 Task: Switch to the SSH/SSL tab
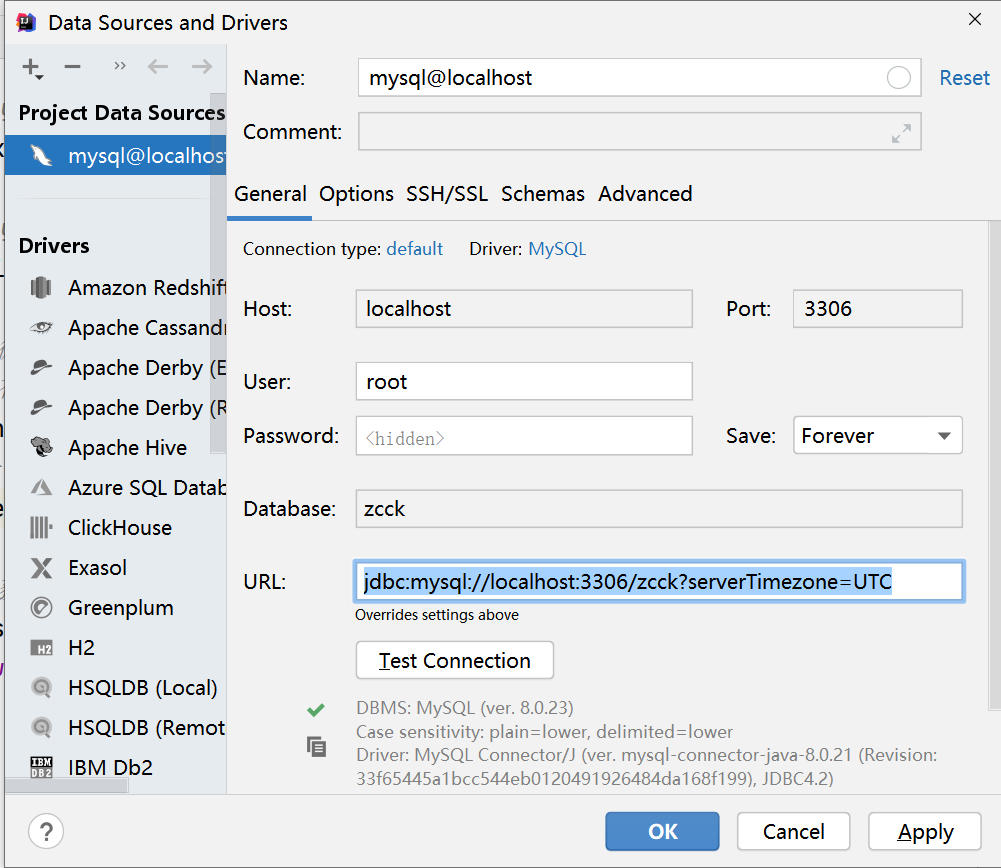[447, 194]
